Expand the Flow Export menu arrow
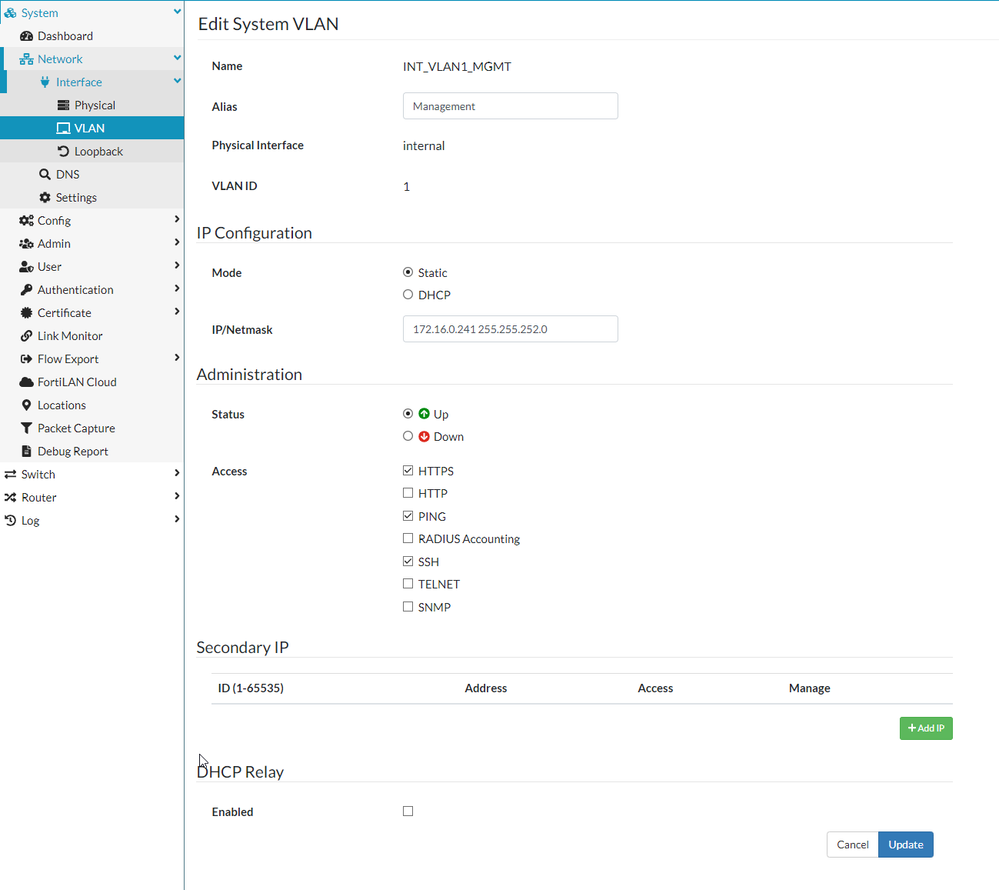This screenshot has height=890, width=999. pos(177,357)
